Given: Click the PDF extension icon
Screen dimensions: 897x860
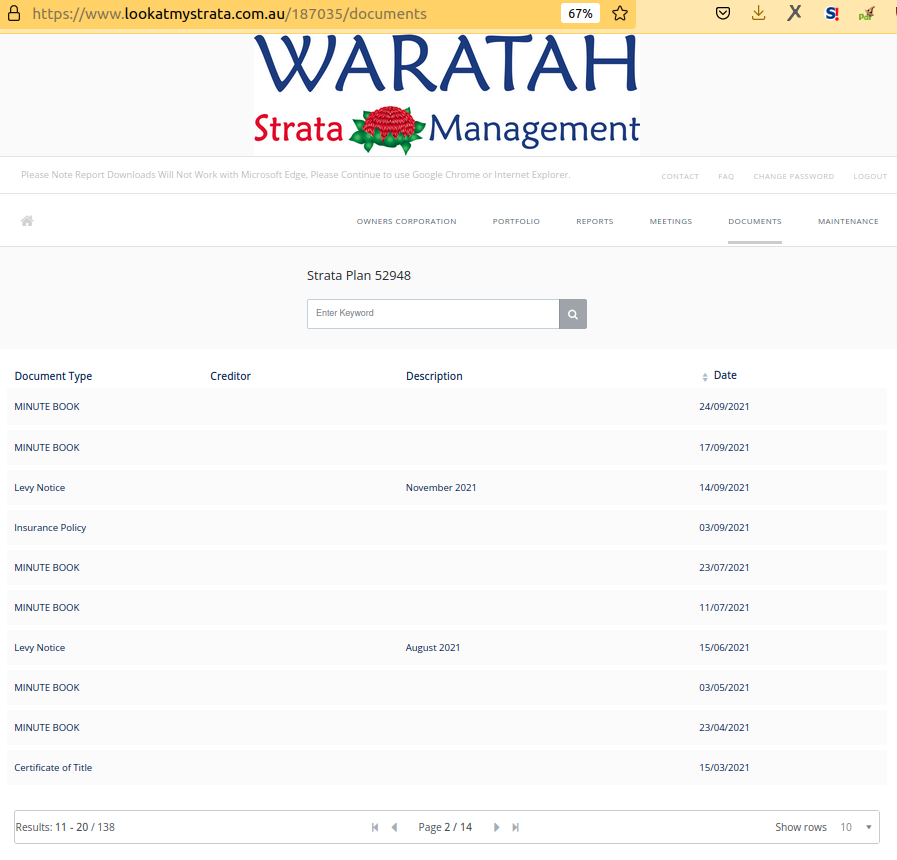Looking at the screenshot, I should click(x=867, y=14).
